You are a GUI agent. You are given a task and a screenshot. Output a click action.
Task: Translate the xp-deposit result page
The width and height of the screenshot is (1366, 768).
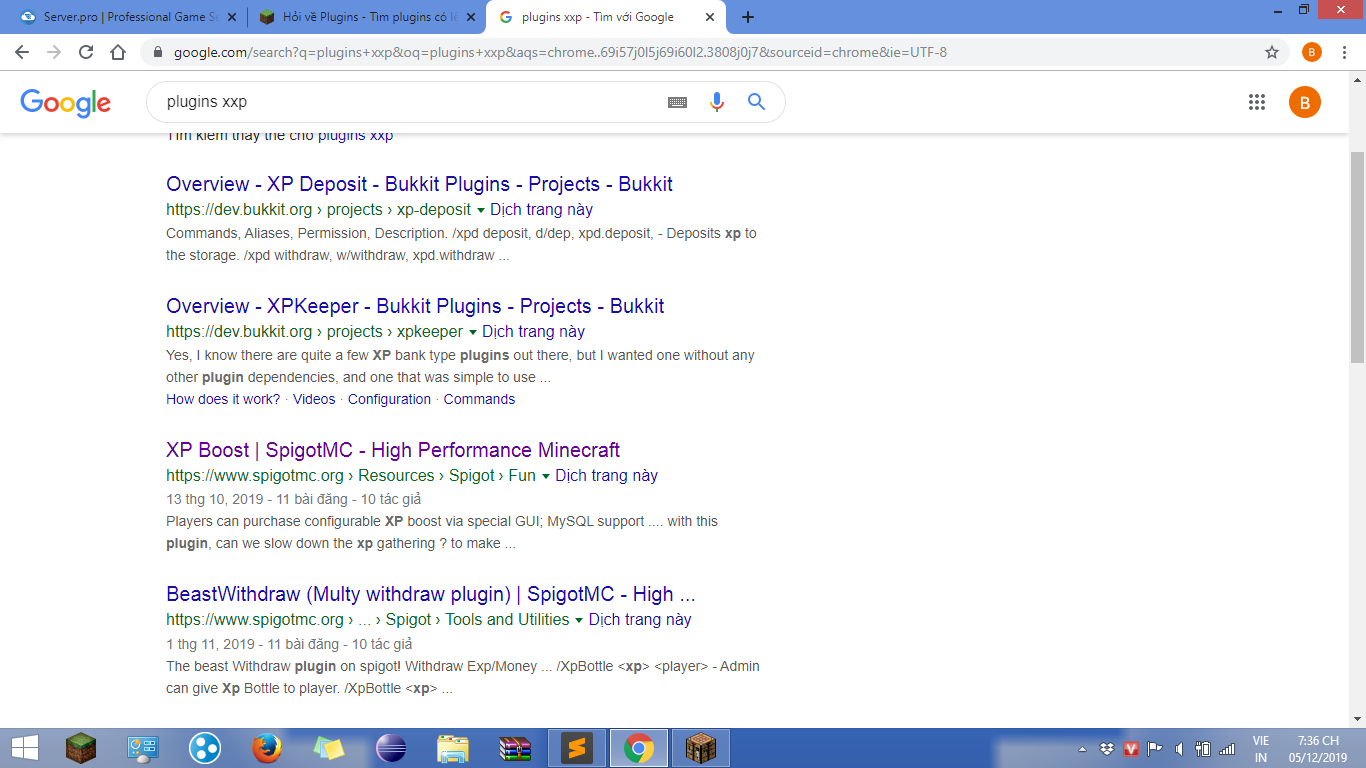click(x=541, y=210)
